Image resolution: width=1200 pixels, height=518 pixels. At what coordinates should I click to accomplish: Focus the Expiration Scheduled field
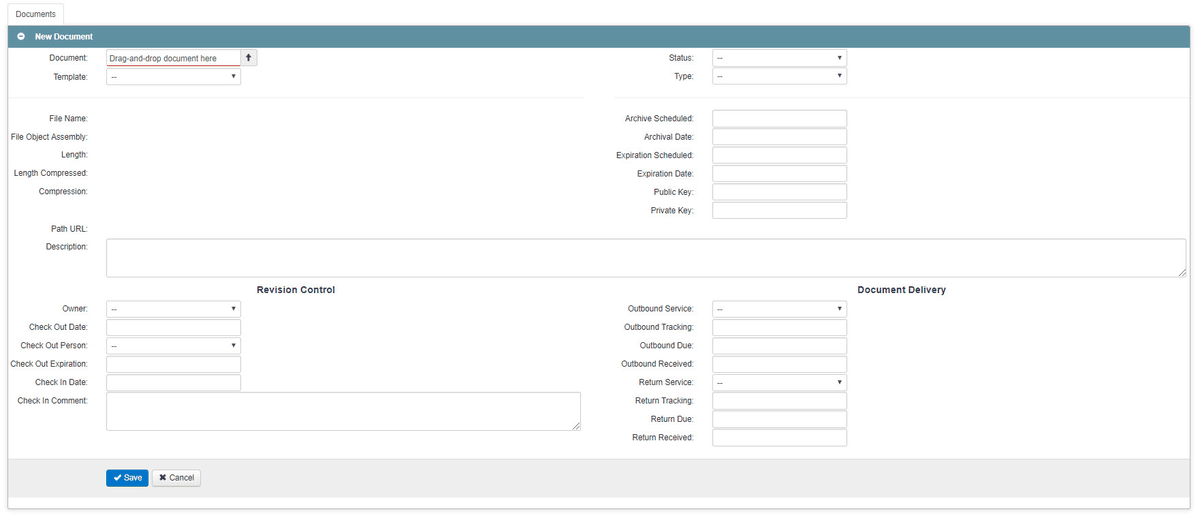(780, 155)
